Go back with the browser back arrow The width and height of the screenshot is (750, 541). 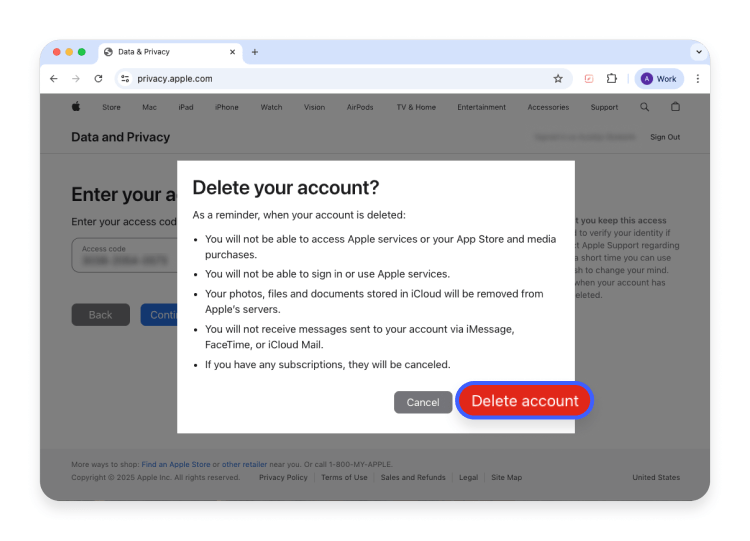coord(54,78)
